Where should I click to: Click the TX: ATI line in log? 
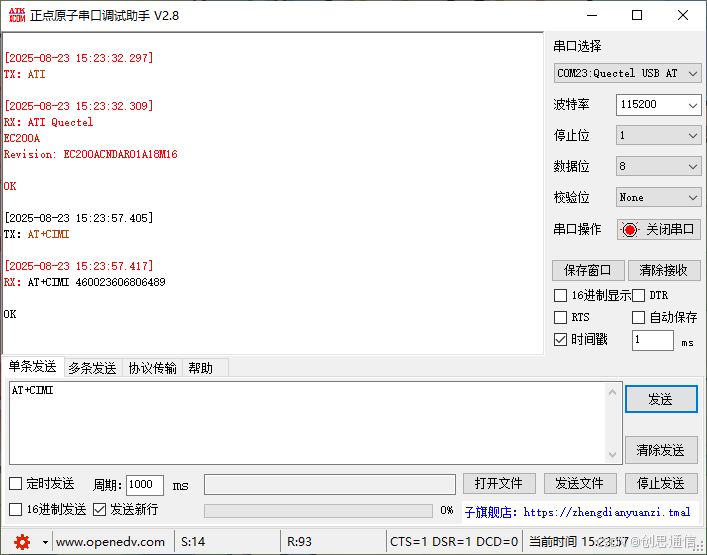(24, 74)
